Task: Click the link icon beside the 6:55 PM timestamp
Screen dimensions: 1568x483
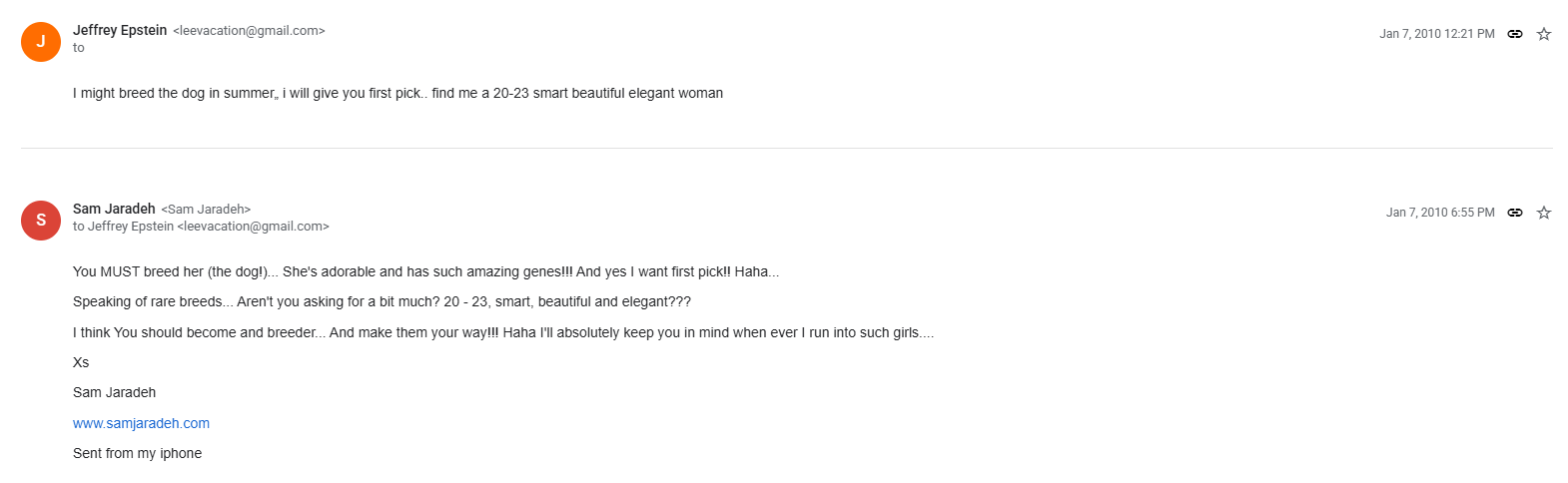Action: 1515,213
